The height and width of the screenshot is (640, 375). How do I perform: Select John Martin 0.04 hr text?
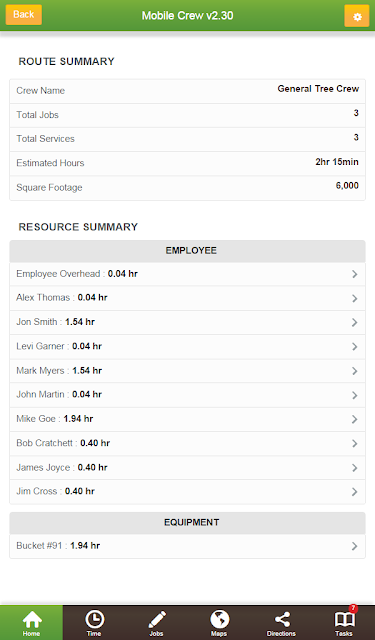point(59,394)
